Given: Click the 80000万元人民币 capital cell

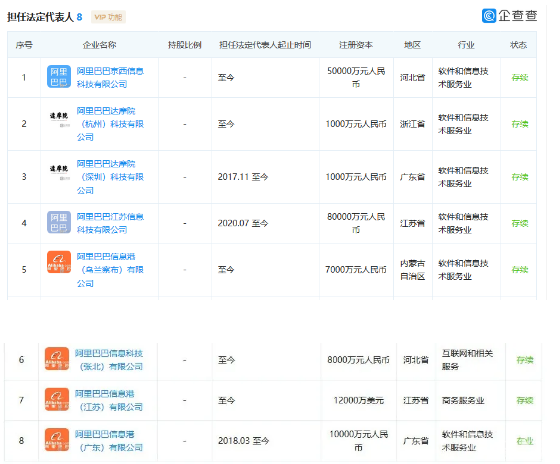Looking at the screenshot, I should tap(356, 223).
